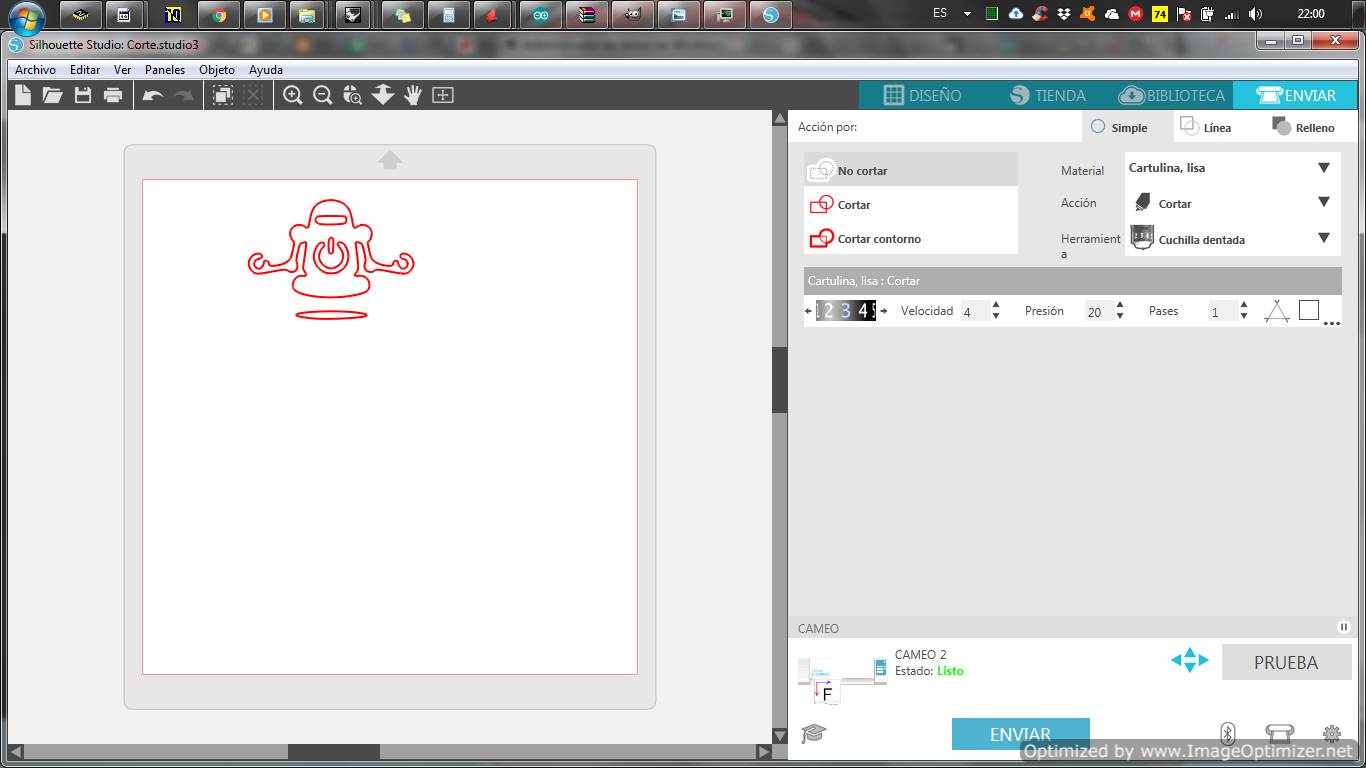Undo the last action
The image size is (1366, 768).
152,95
